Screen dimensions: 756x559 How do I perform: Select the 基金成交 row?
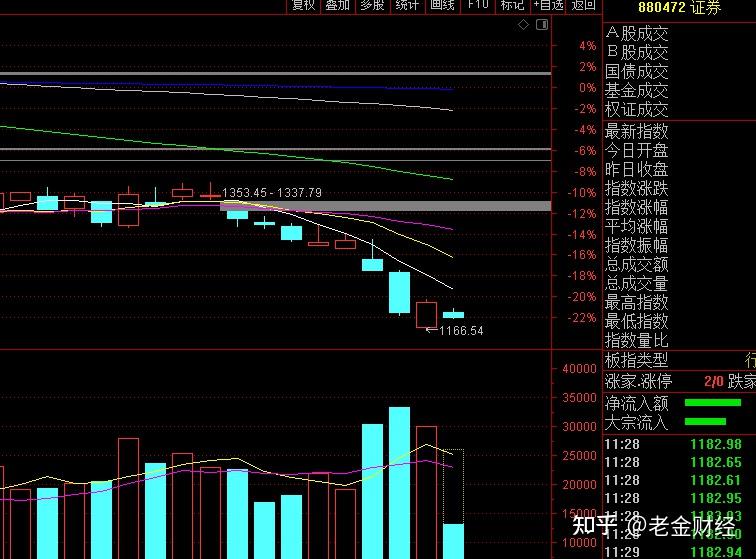[x=636, y=90]
